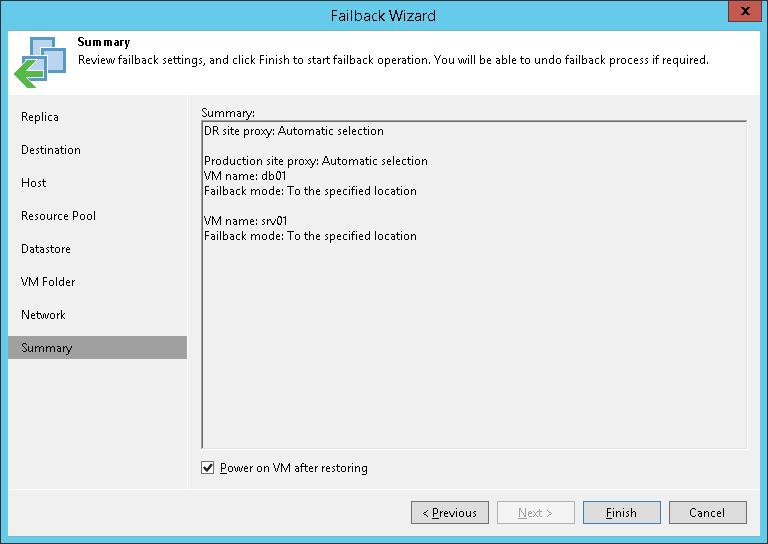
Task: Open the Destination step
Action: [x=51, y=150]
